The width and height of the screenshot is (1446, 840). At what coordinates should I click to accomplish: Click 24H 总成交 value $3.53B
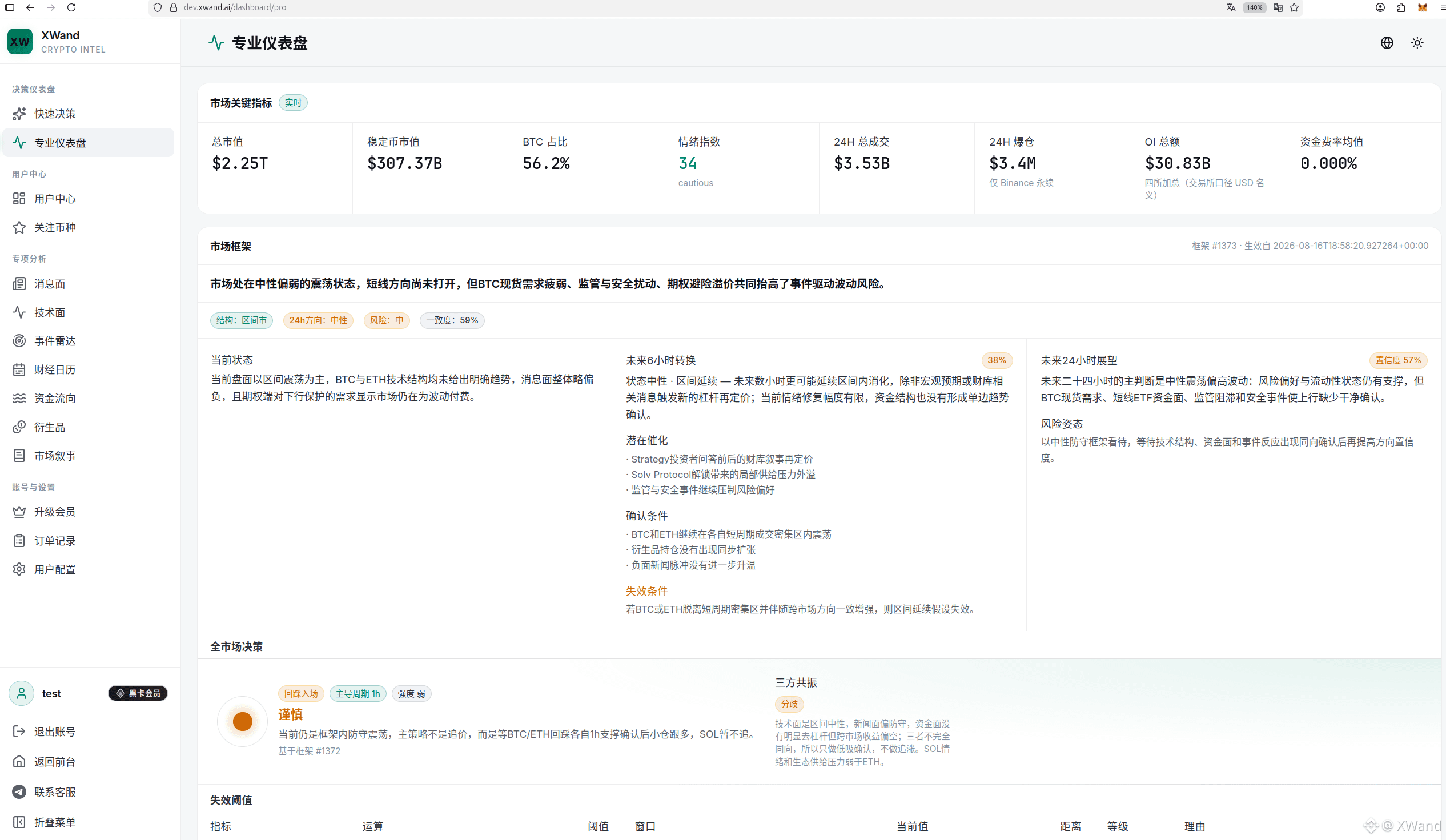click(x=862, y=163)
